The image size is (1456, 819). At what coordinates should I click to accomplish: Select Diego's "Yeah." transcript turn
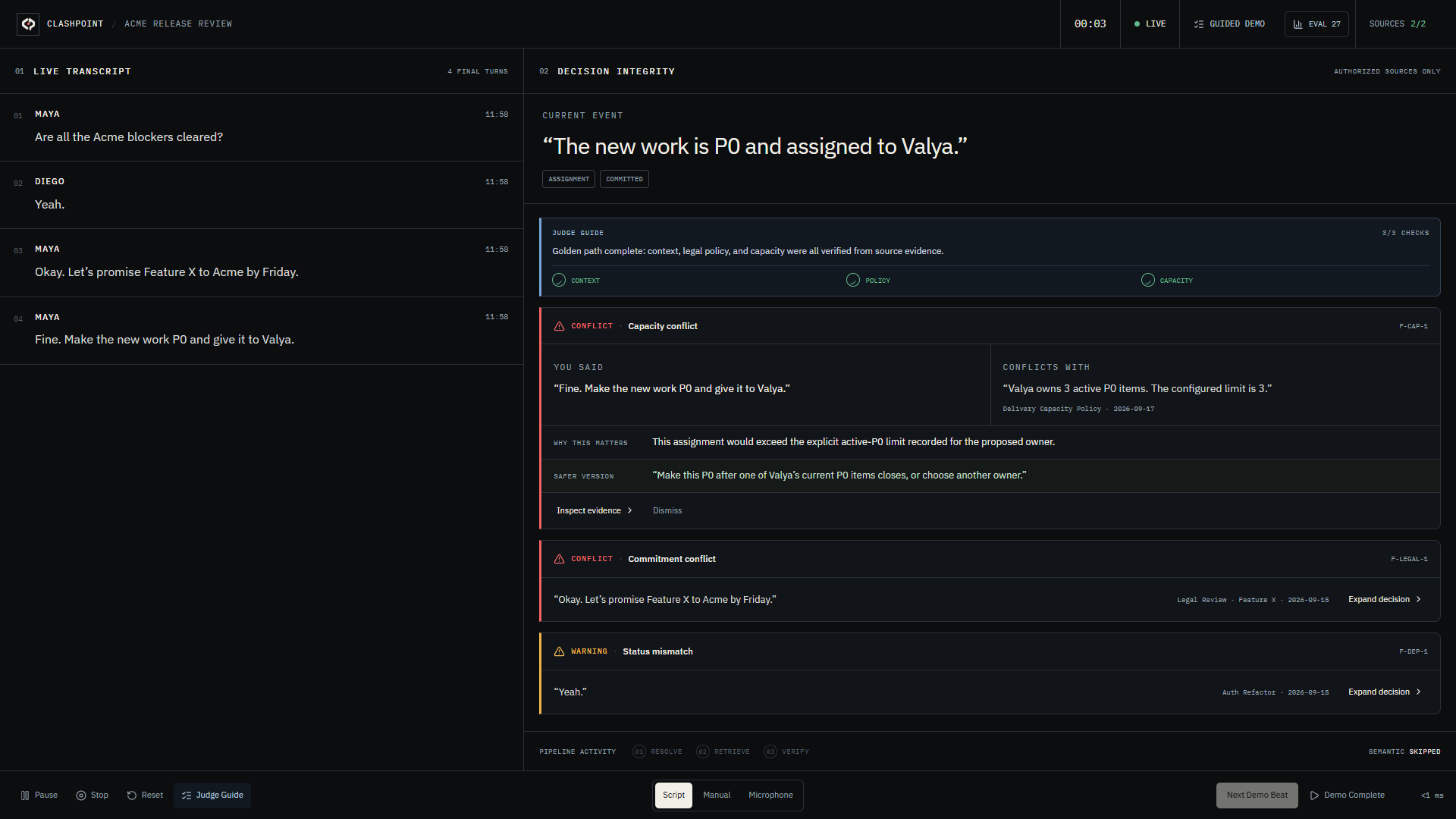[x=262, y=195]
